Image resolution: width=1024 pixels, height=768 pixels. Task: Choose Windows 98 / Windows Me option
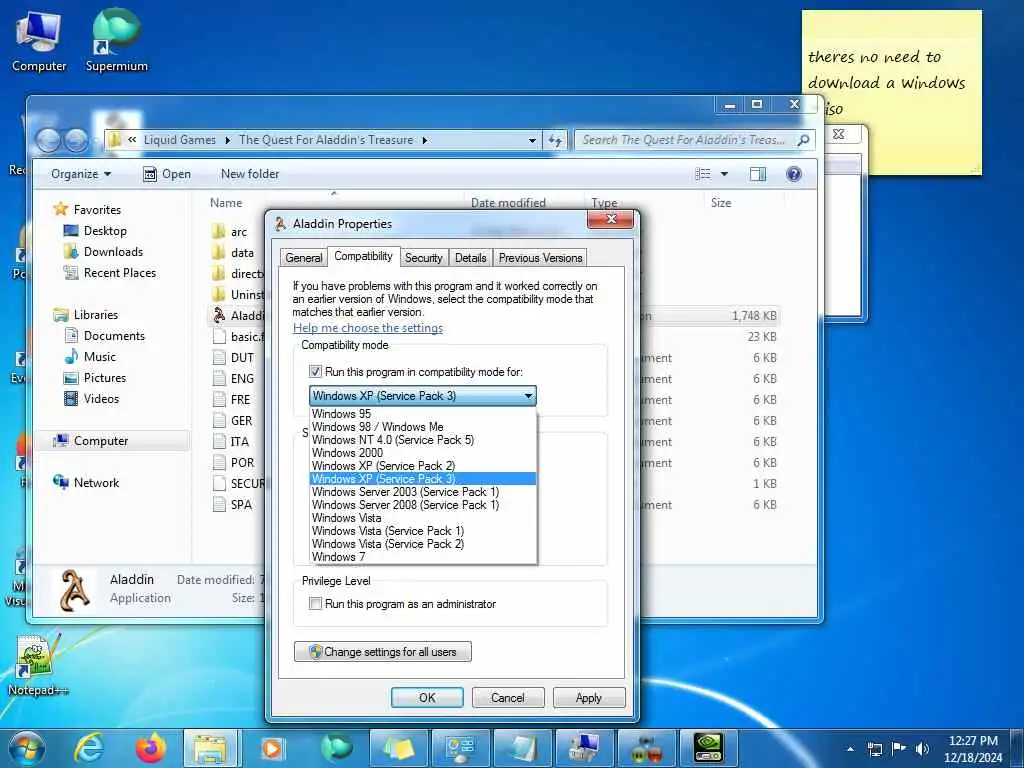pos(423,426)
